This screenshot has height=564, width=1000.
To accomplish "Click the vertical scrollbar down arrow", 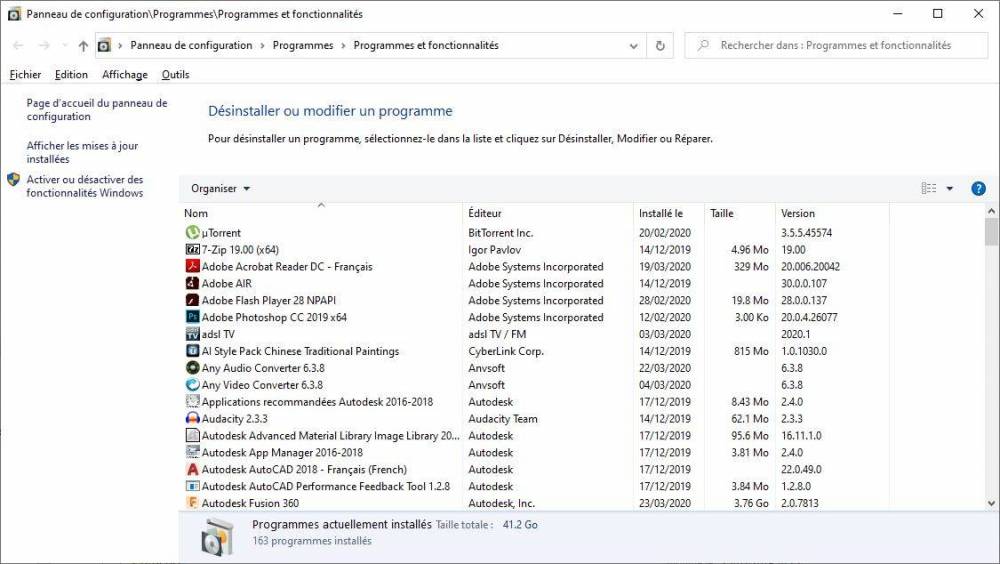I will coord(992,503).
